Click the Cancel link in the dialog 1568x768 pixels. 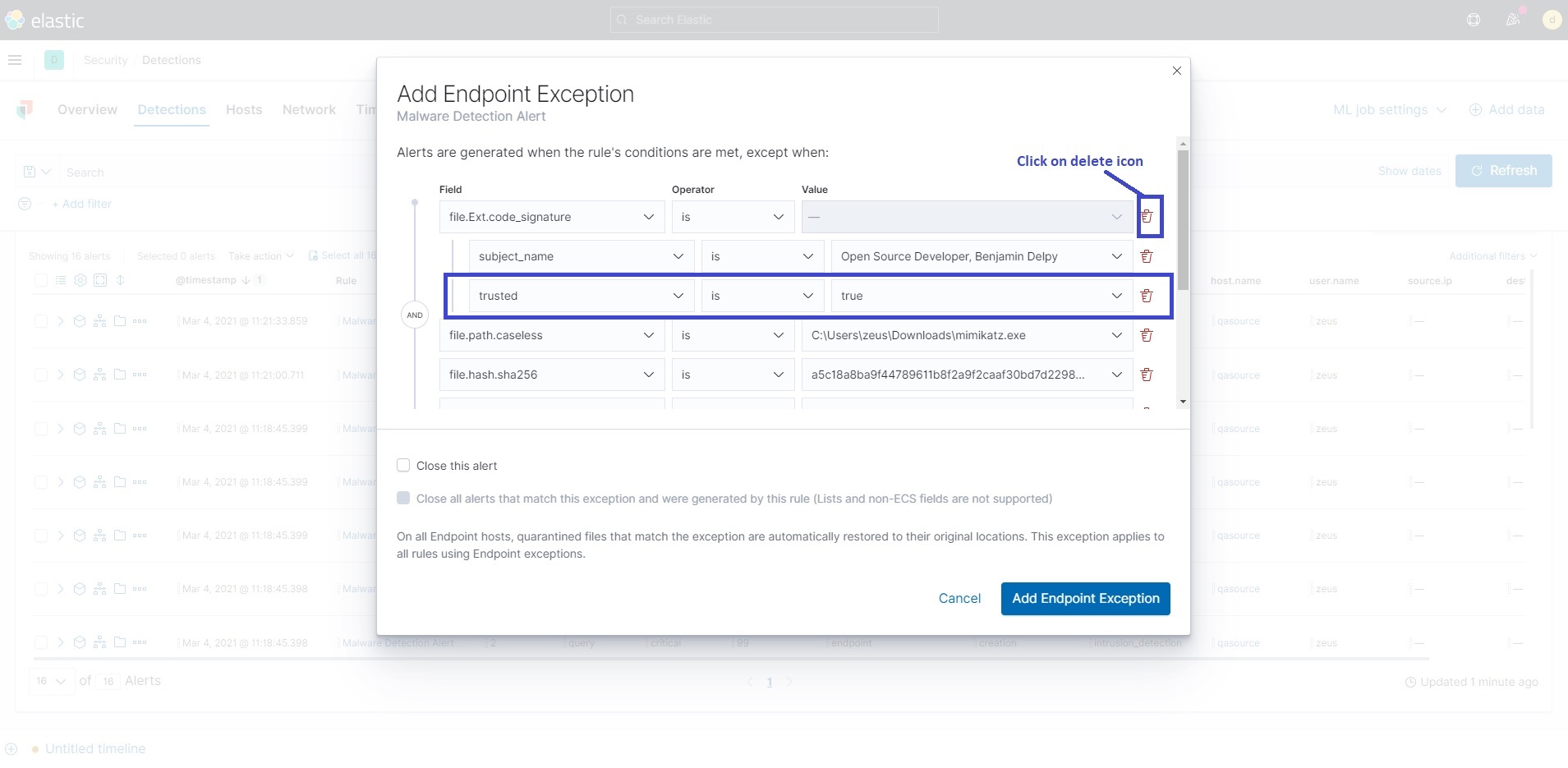point(959,598)
